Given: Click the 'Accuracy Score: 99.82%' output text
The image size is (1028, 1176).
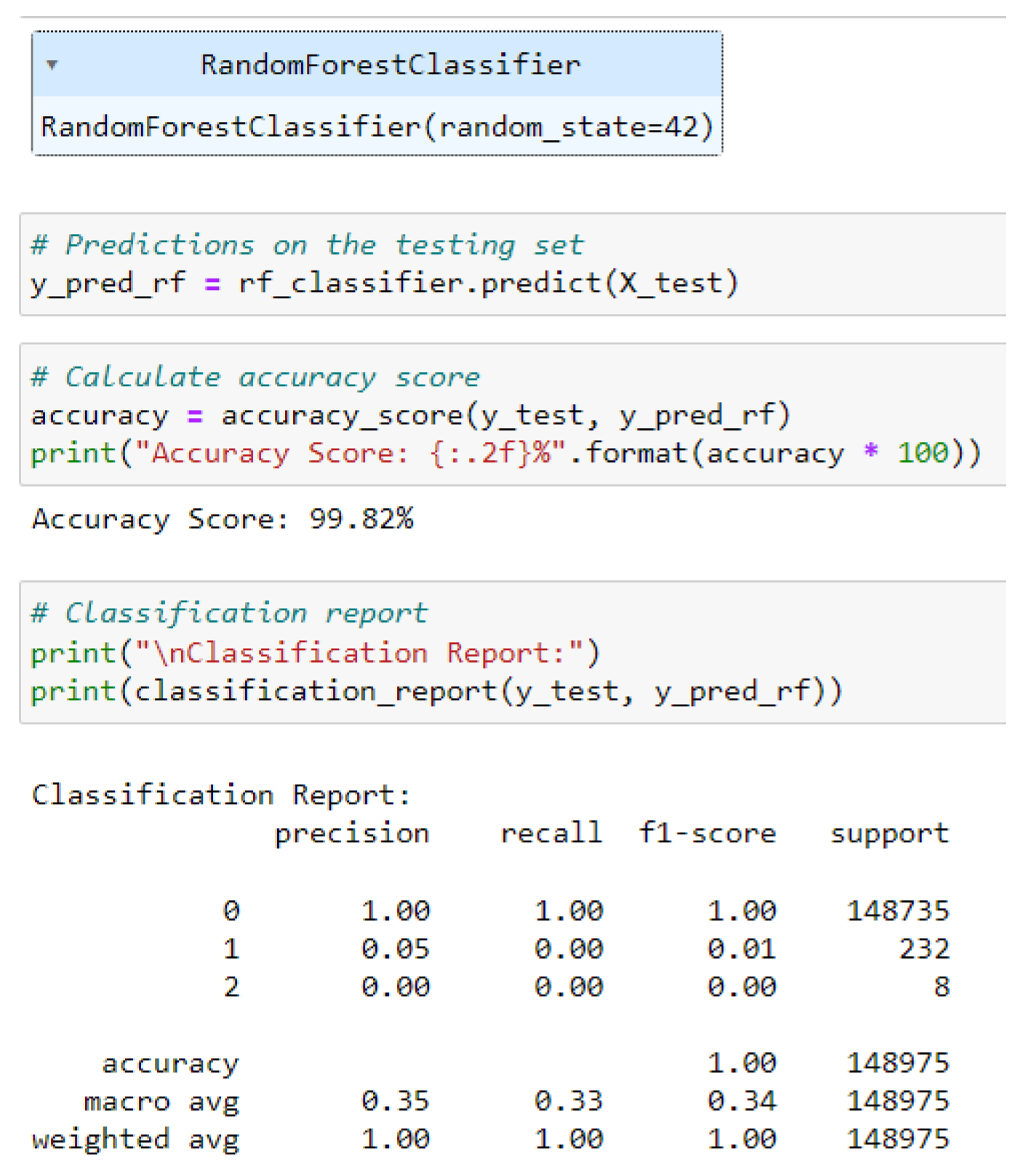Looking at the screenshot, I should click(x=223, y=519).
